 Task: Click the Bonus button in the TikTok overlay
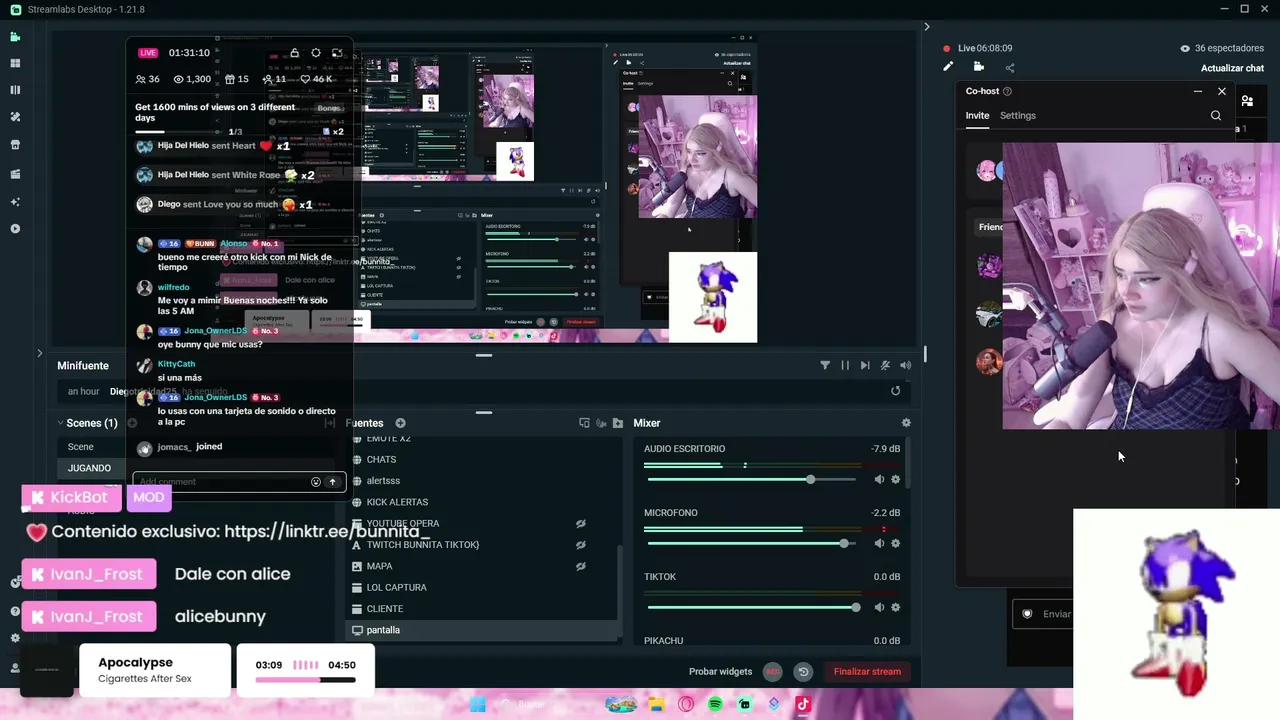pyautogui.click(x=329, y=108)
